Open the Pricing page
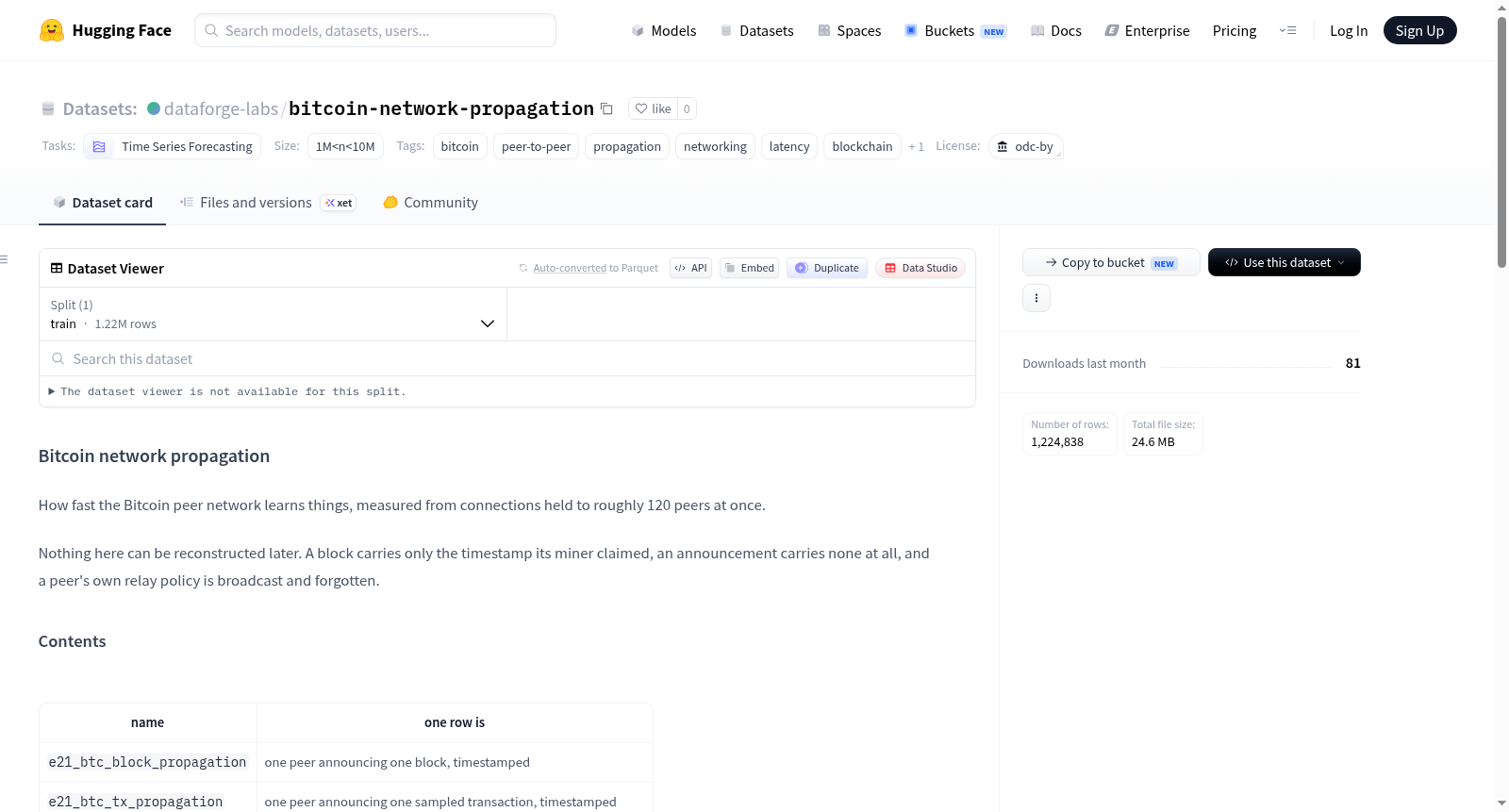The width and height of the screenshot is (1509, 812). [x=1235, y=30]
